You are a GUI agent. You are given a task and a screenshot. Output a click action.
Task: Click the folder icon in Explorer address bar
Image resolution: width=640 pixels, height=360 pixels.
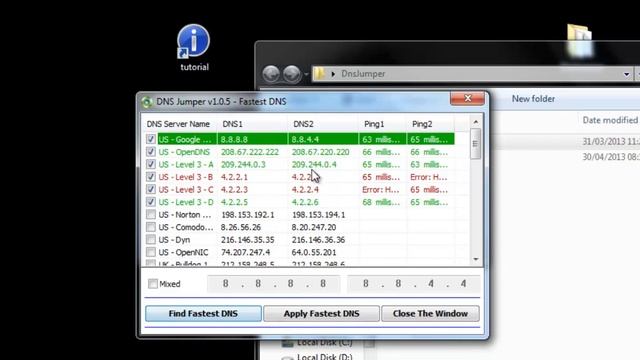[319, 74]
